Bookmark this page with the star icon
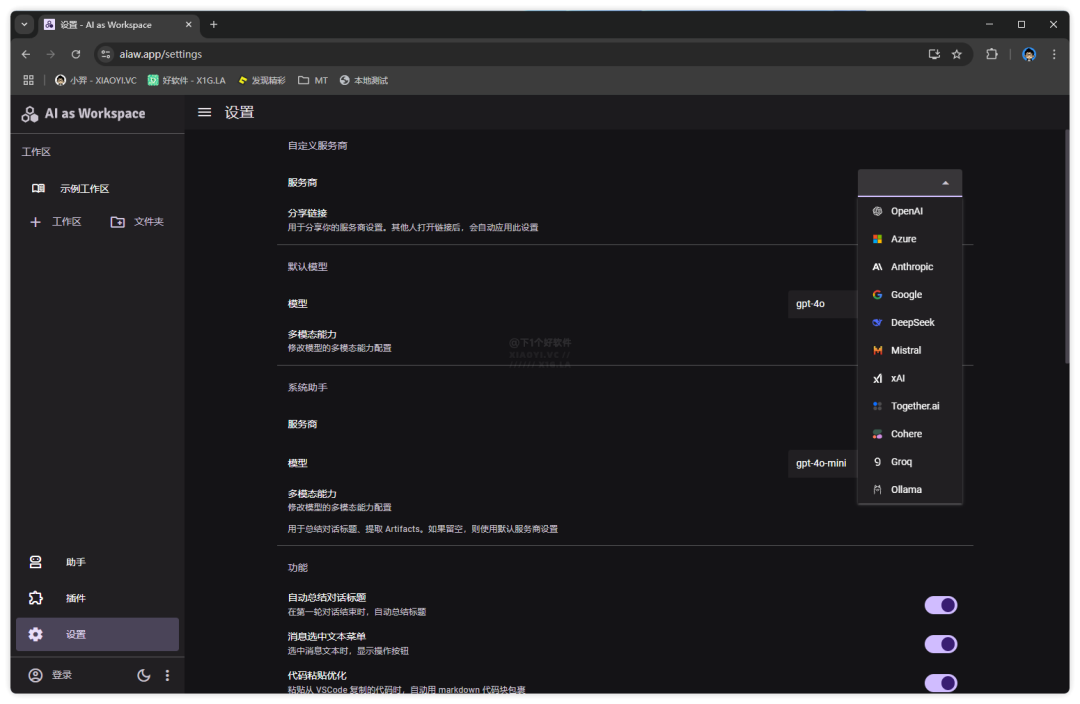The image size is (1080, 704). click(956, 54)
